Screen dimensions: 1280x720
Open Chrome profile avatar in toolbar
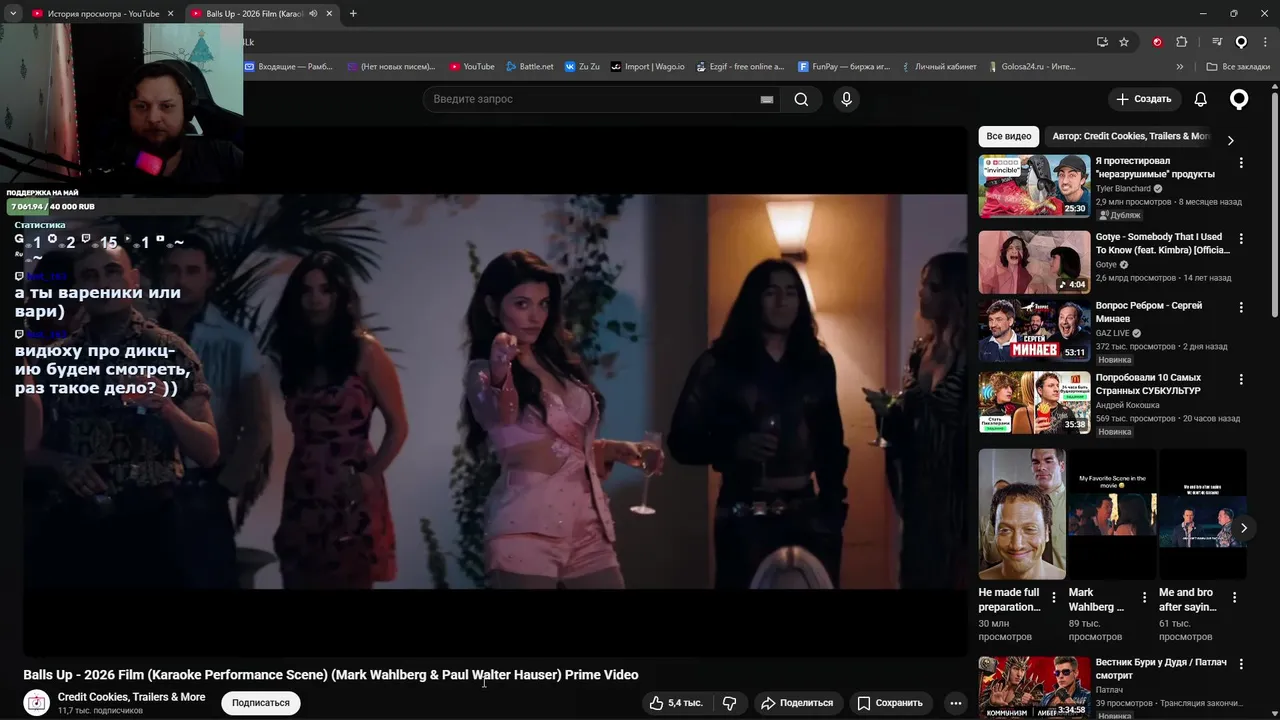click(1241, 42)
